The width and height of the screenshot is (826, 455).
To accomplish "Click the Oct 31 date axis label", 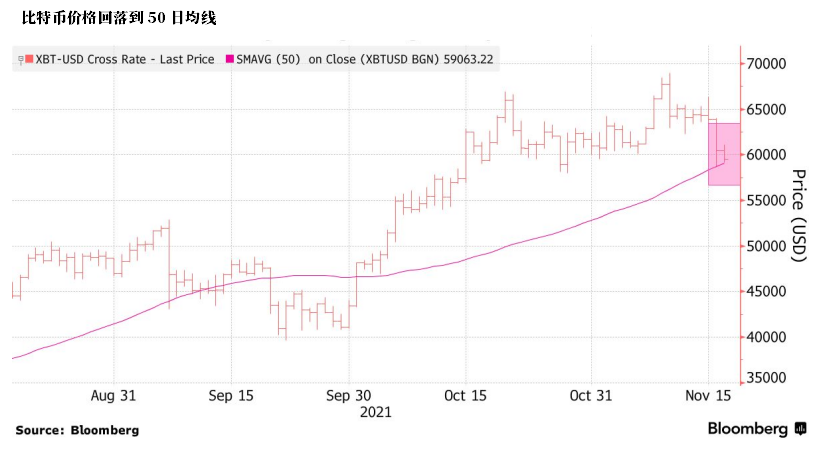I will (591, 395).
